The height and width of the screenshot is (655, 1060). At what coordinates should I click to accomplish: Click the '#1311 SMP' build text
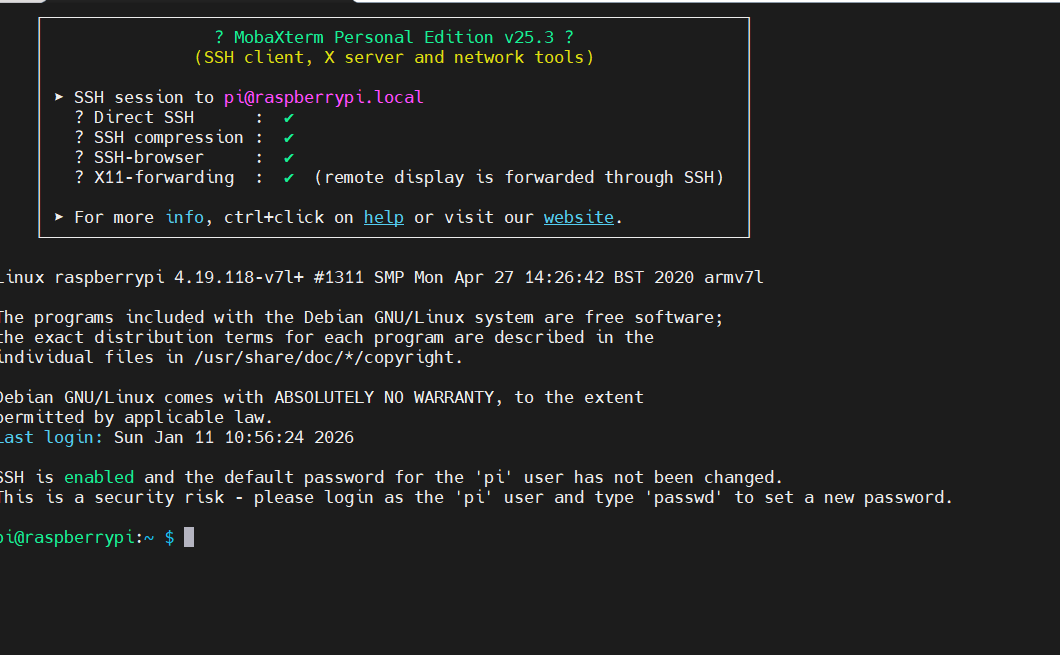[x=359, y=277]
